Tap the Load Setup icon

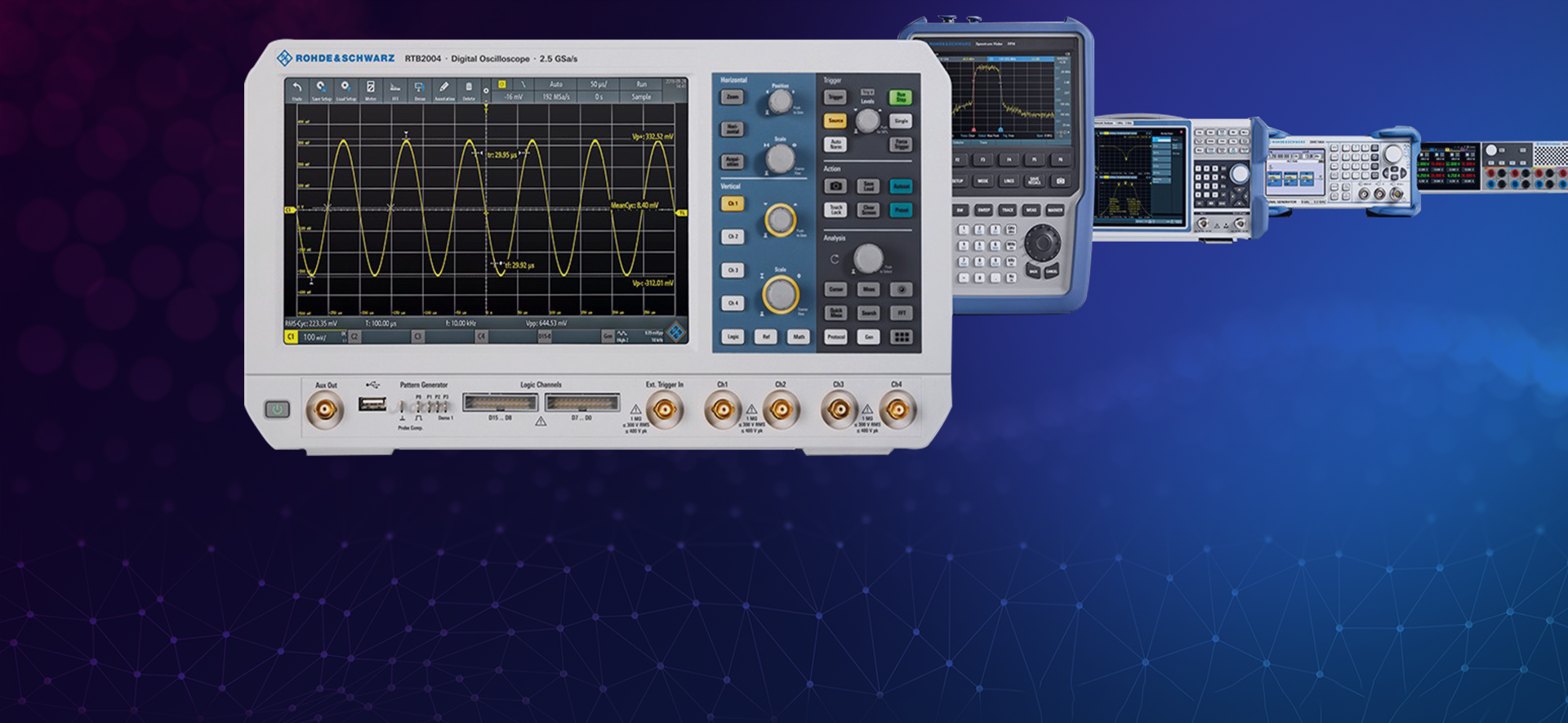click(345, 89)
